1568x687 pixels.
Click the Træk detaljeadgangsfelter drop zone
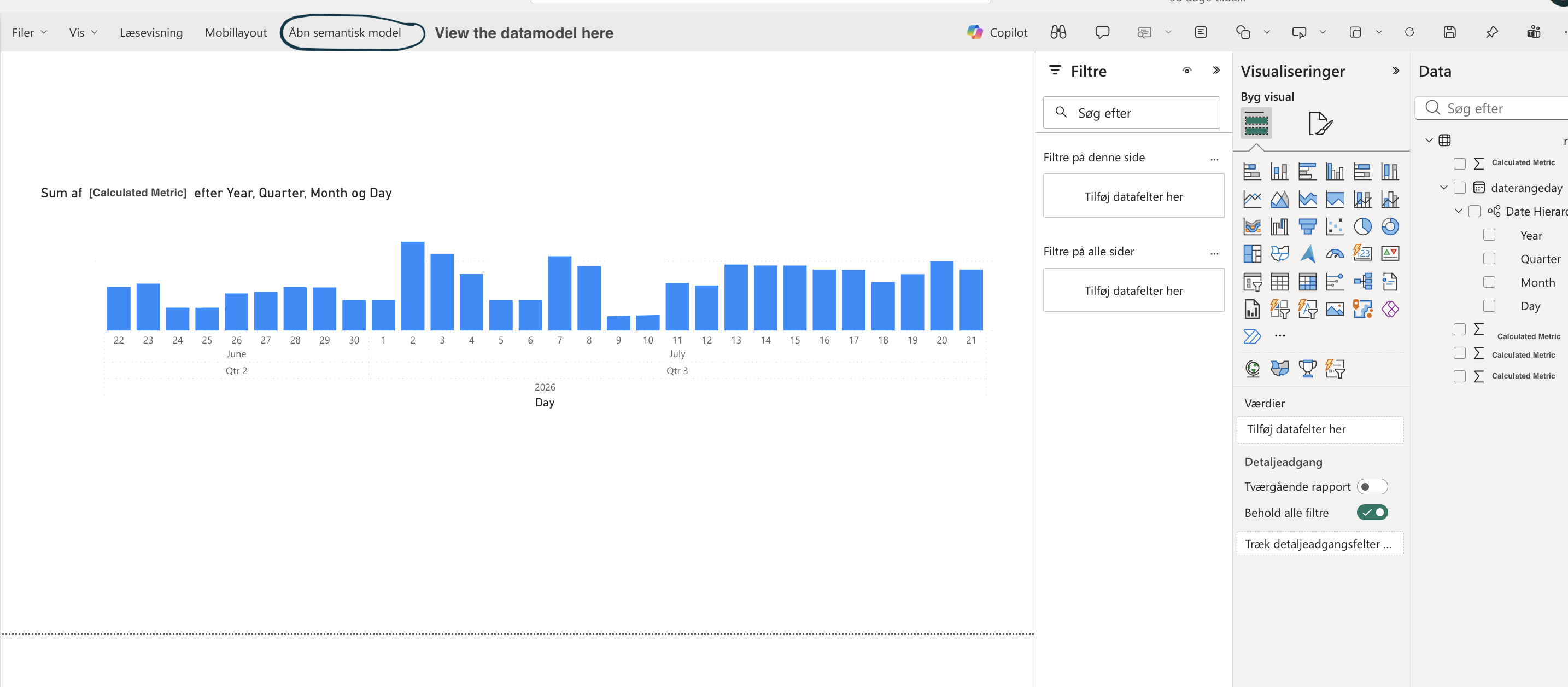click(x=1320, y=544)
